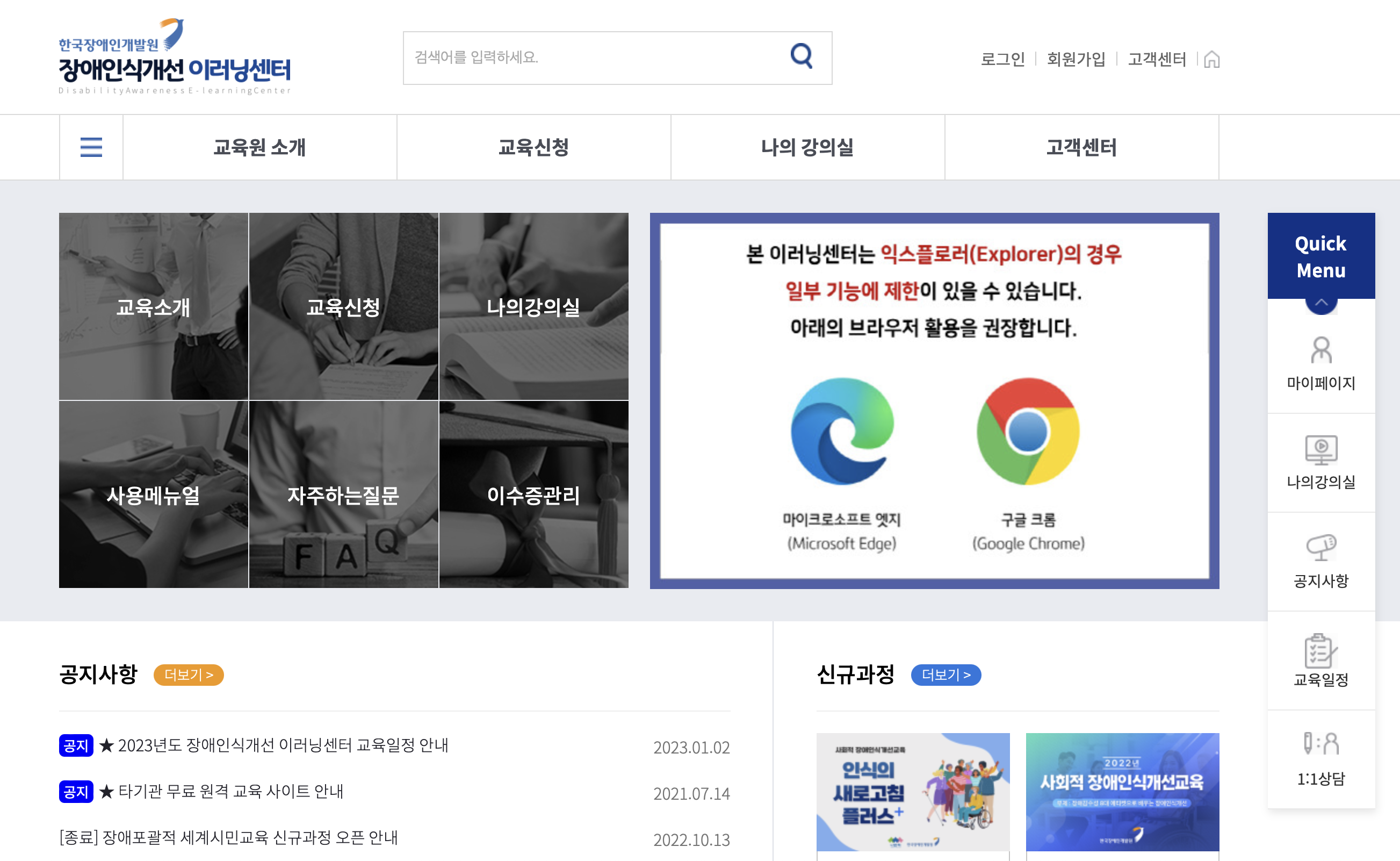The width and height of the screenshot is (1400, 861).
Task: Open the hamburger menu
Action: [x=91, y=147]
